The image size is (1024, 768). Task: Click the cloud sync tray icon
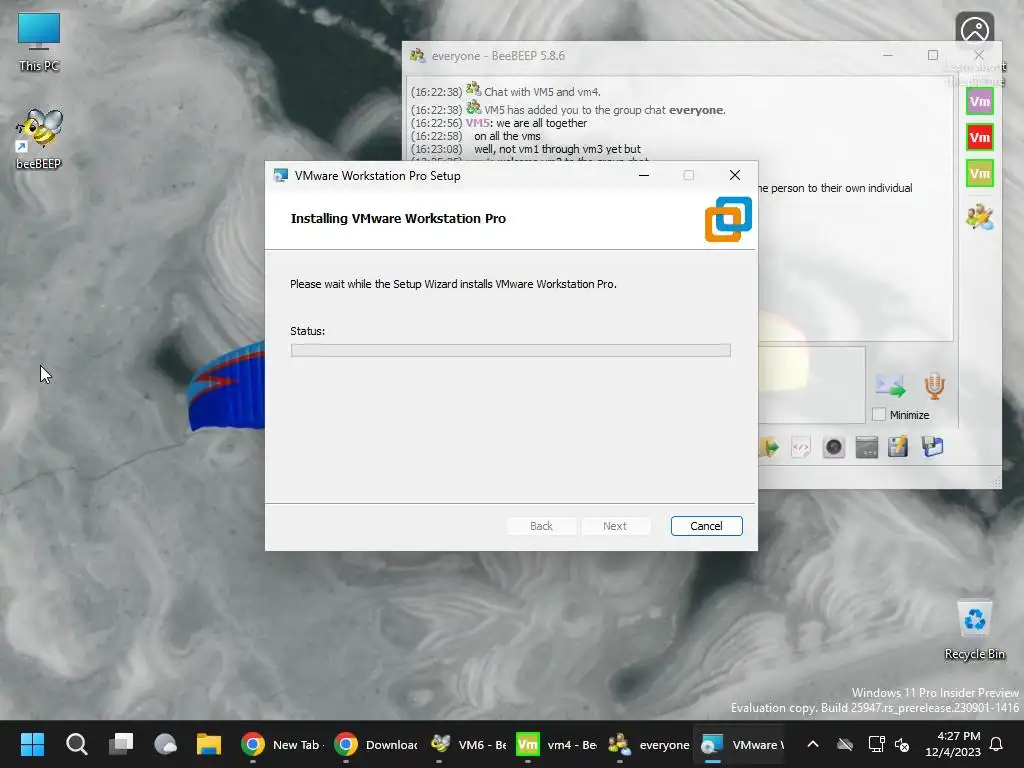pos(845,744)
